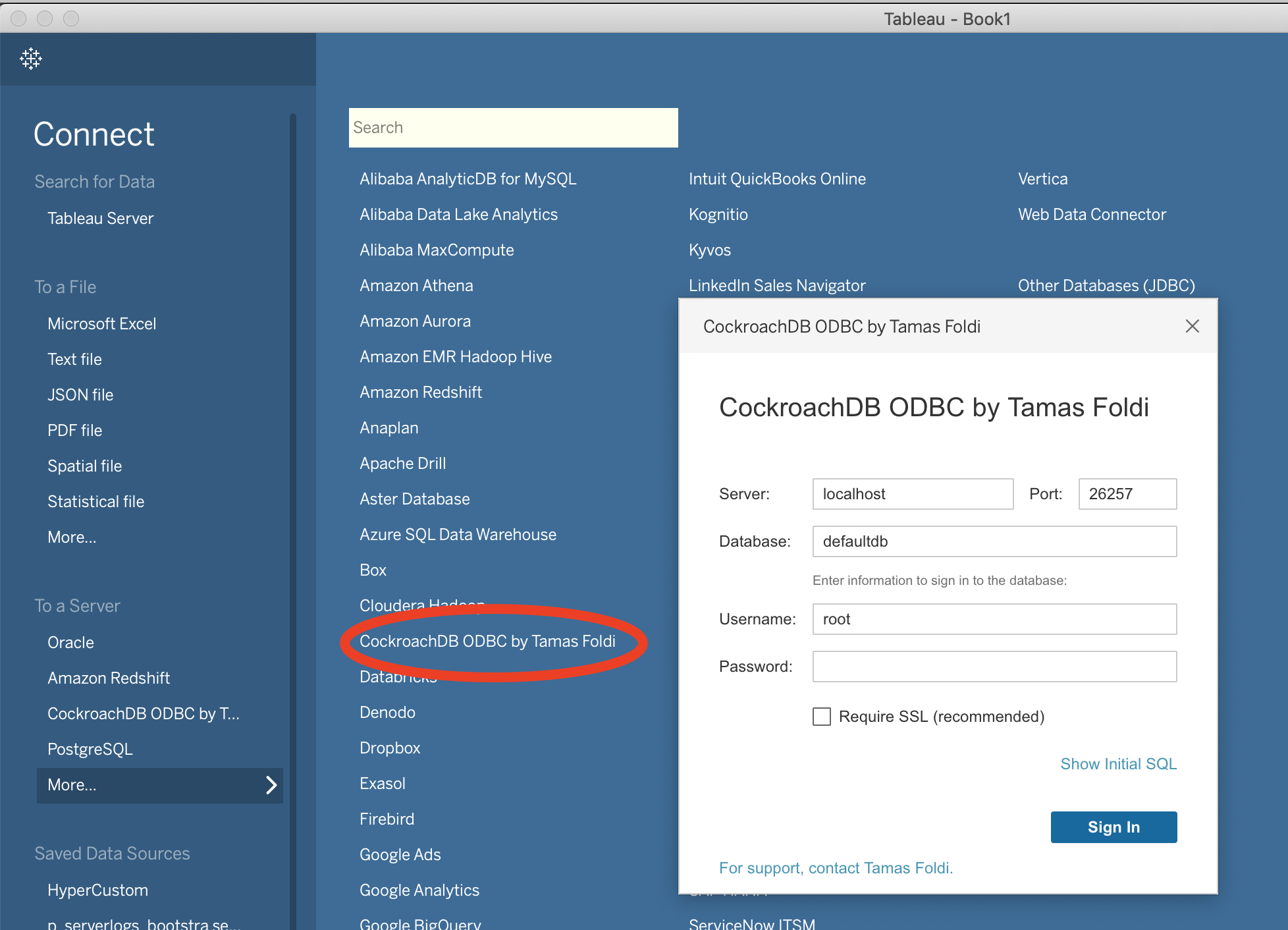Focus the connector Search field
The image size is (1288, 930).
click(513, 128)
